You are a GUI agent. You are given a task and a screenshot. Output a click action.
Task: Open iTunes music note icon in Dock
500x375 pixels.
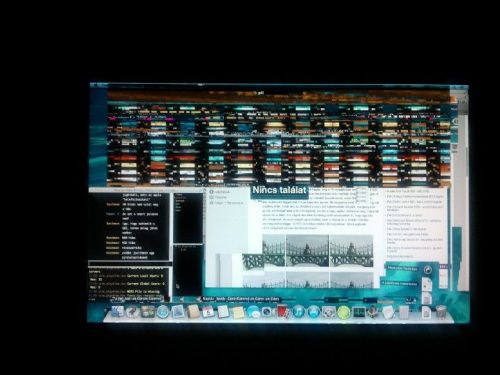[298, 312]
